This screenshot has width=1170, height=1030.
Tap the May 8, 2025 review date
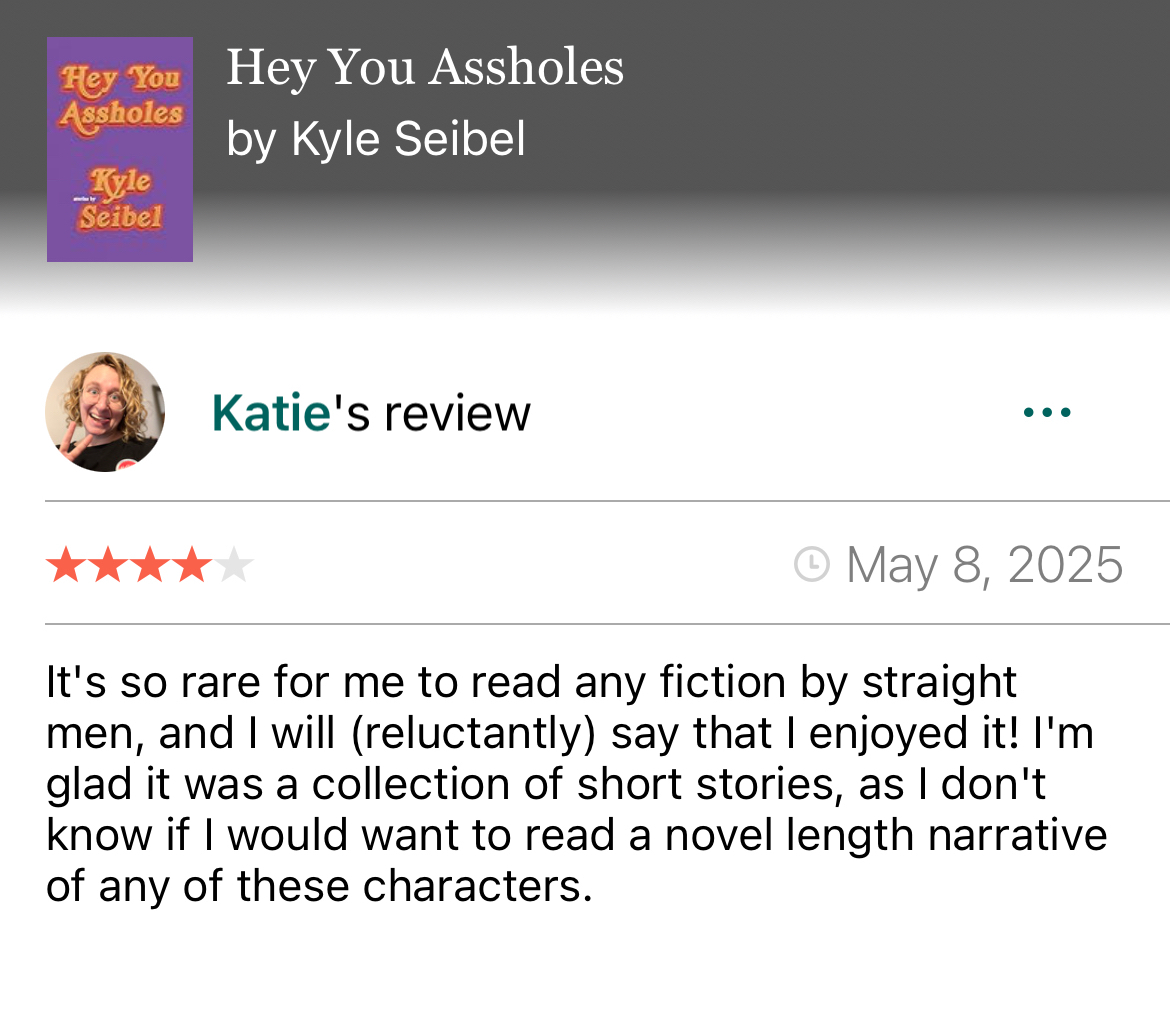point(984,565)
